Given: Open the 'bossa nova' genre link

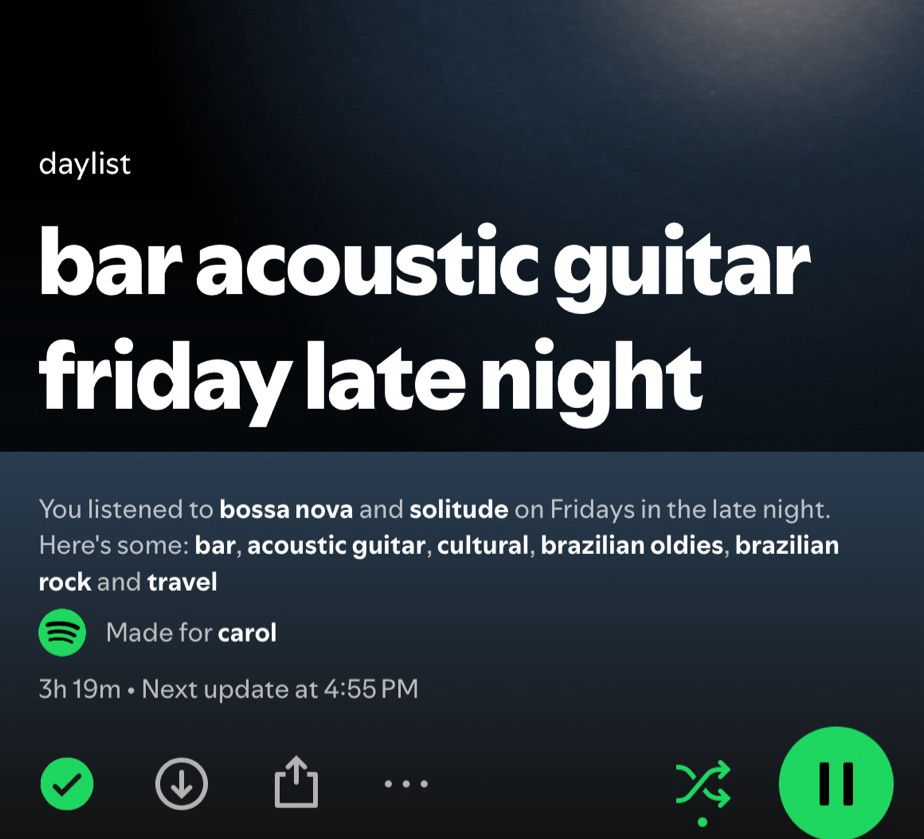Looking at the screenshot, I should [286, 509].
